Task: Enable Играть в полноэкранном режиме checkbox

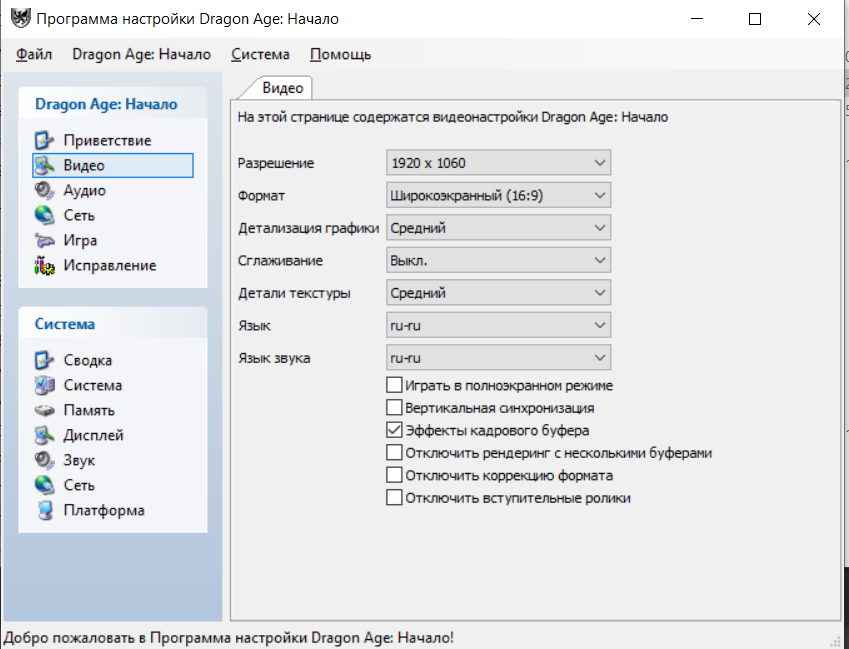Action: click(394, 385)
